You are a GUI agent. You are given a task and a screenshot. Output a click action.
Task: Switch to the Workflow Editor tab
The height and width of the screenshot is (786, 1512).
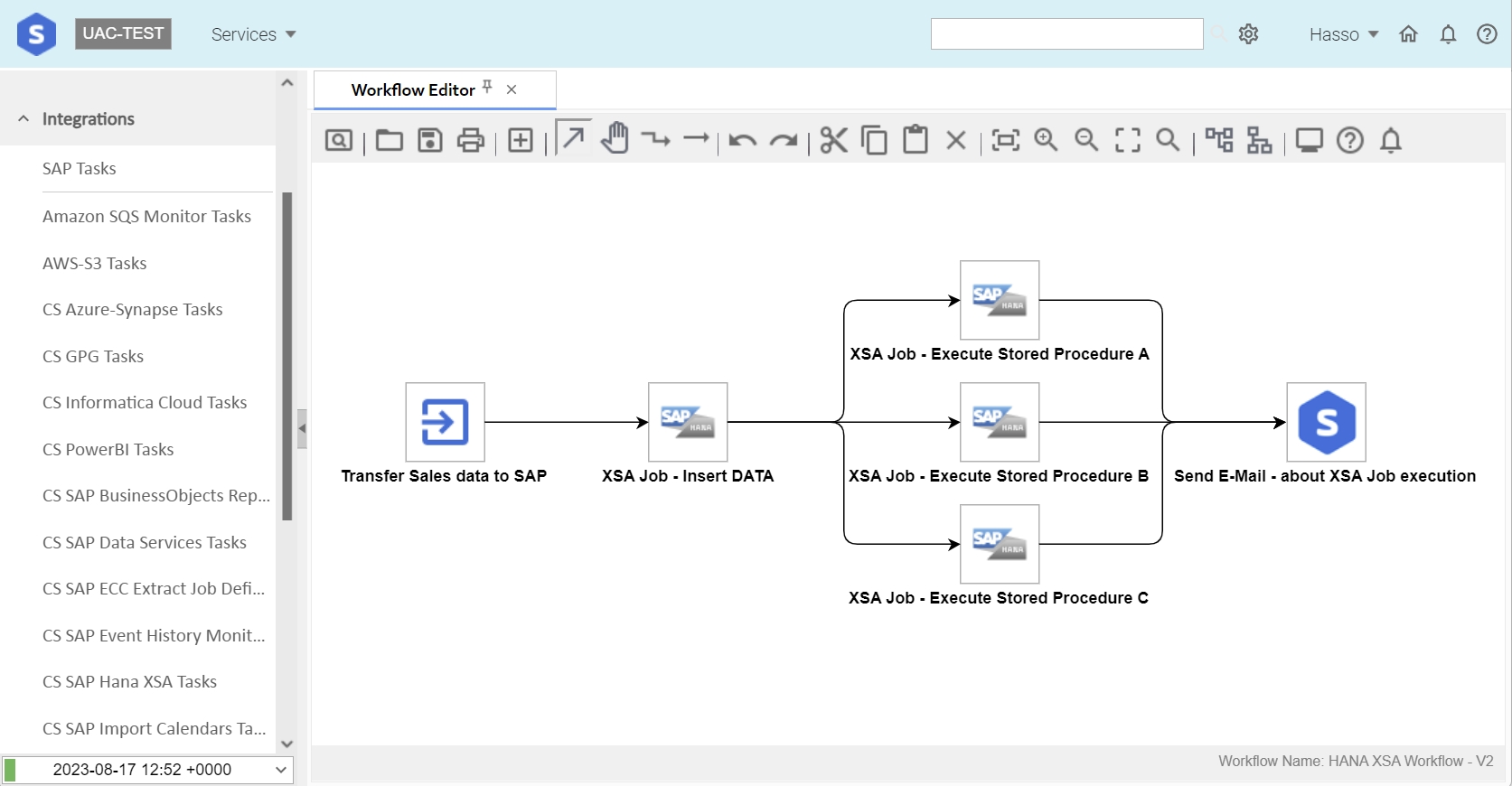[x=413, y=89]
